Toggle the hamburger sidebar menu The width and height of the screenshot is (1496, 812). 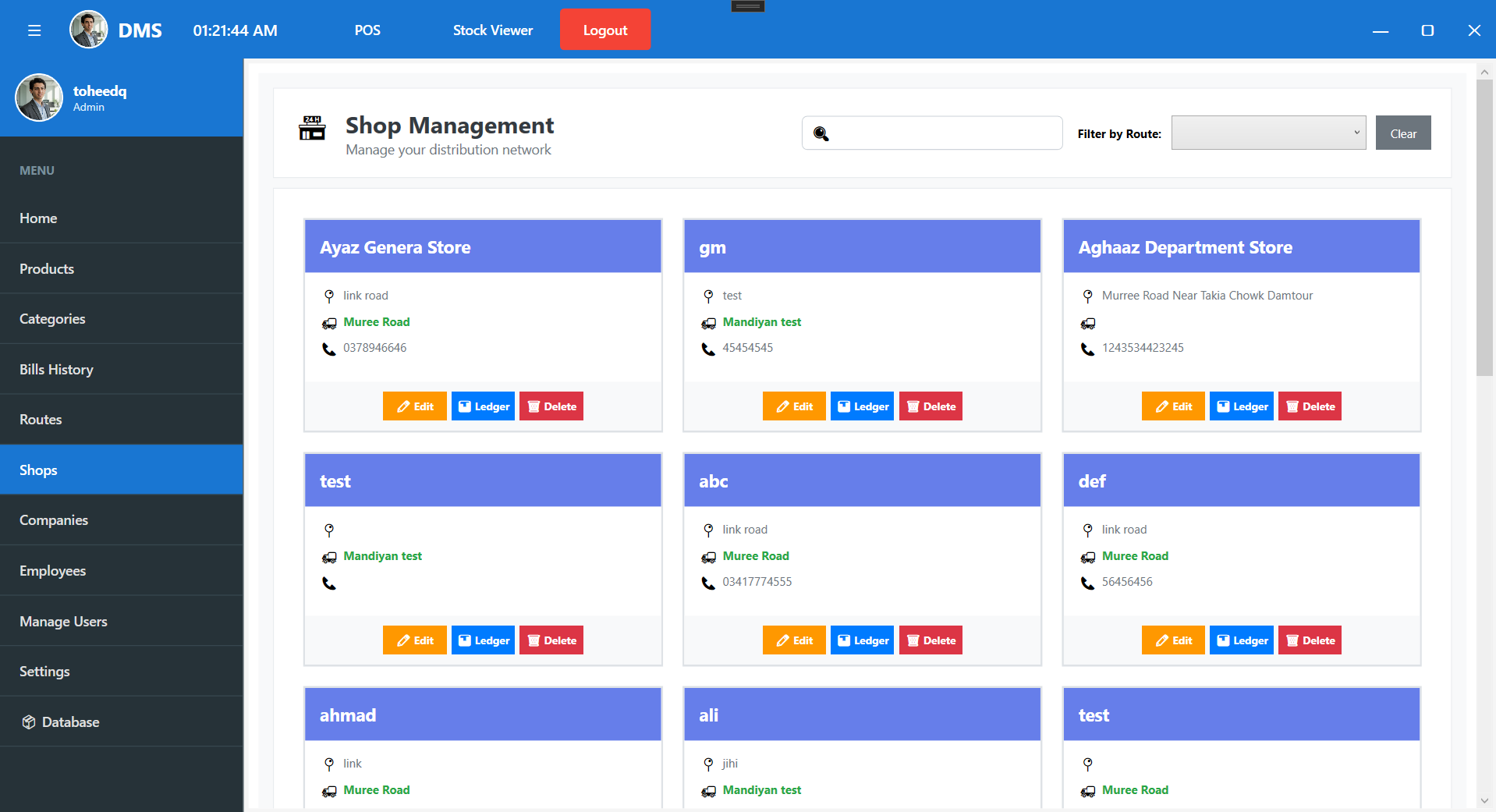34,30
